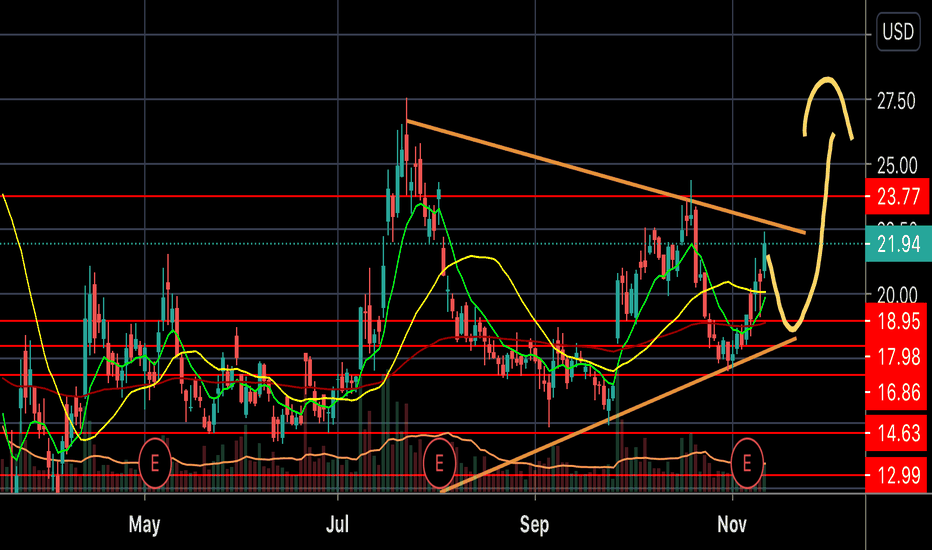
Task: Click the Jul label on time axis
Action: [338, 524]
